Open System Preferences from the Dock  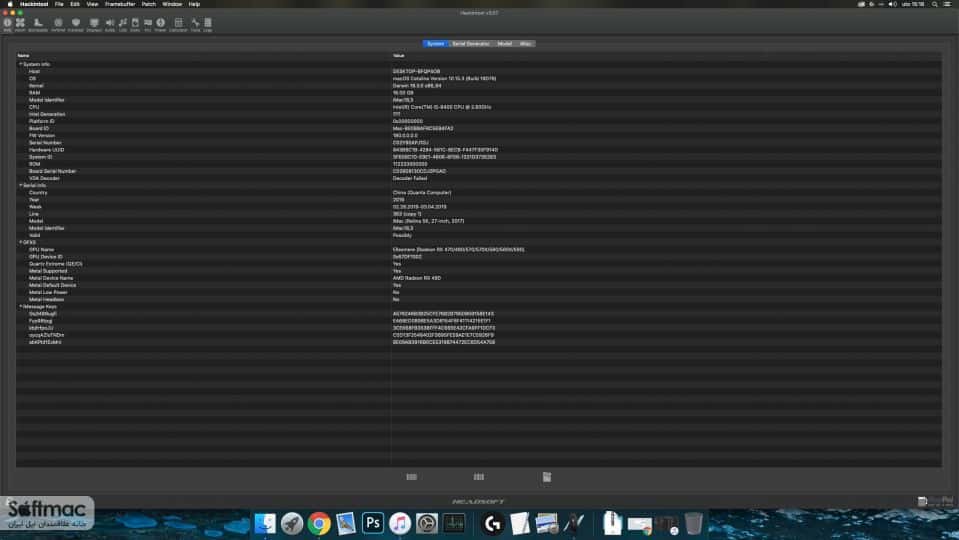[x=426, y=523]
